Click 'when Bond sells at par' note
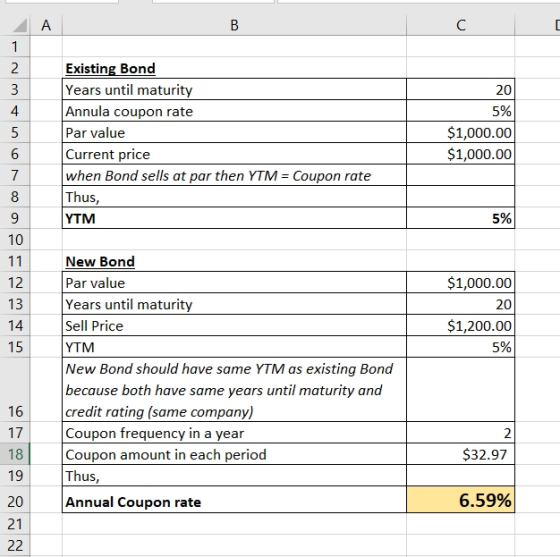Image resolution: width=560 pixels, height=557 pixels. point(234,175)
